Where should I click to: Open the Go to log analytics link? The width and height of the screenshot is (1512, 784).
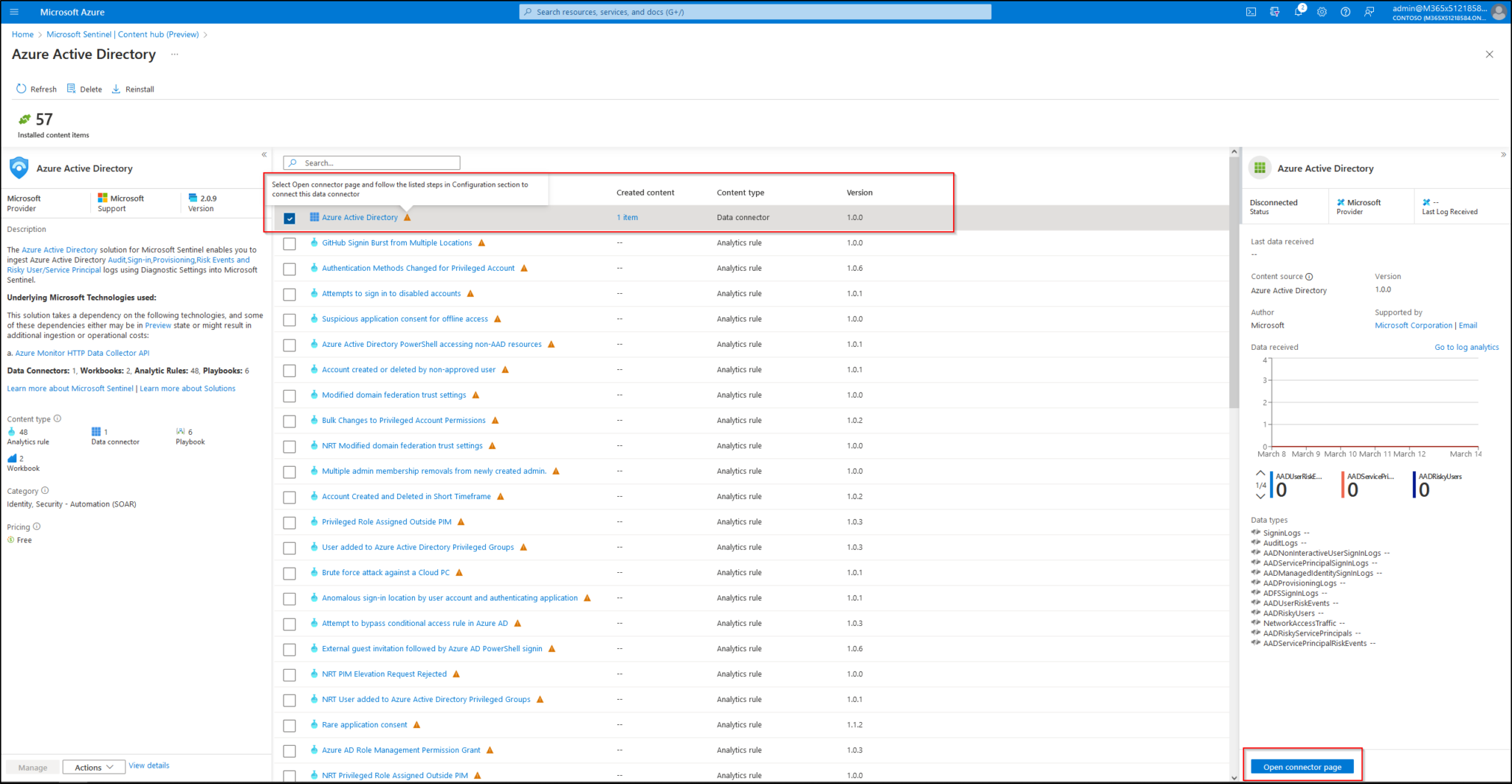1467,347
